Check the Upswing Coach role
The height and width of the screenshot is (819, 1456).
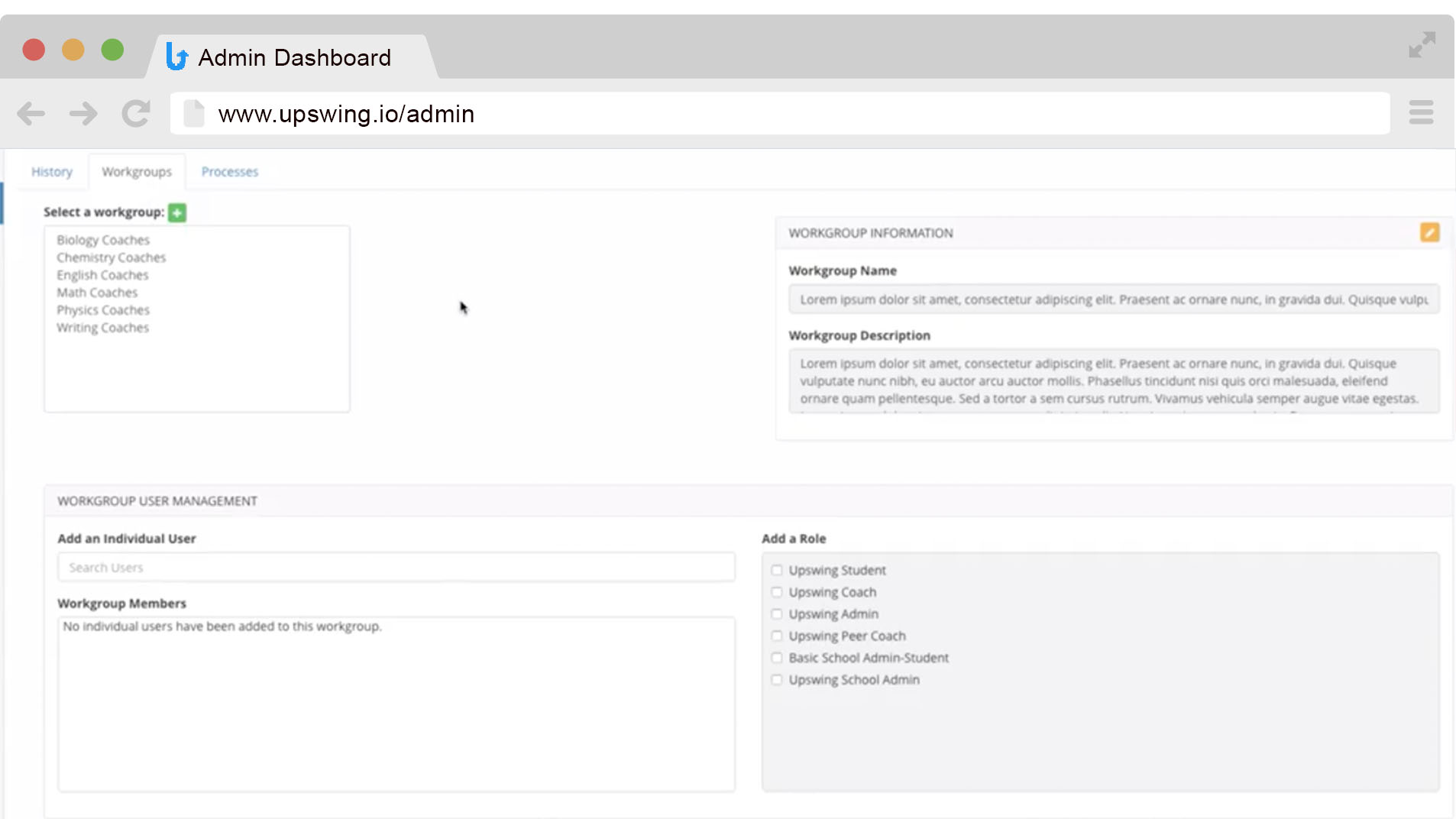(777, 592)
